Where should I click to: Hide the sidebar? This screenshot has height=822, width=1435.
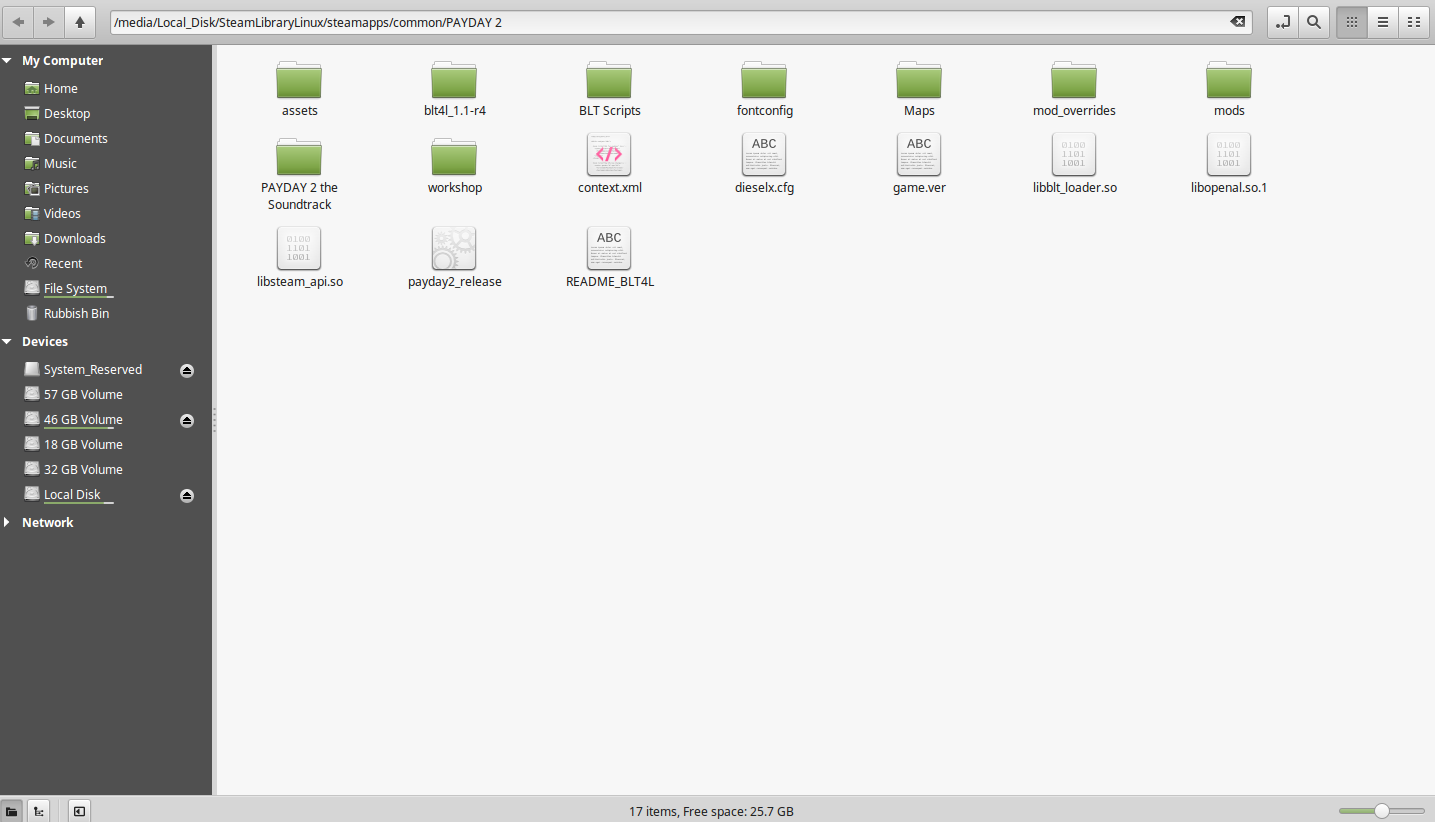pos(80,811)
